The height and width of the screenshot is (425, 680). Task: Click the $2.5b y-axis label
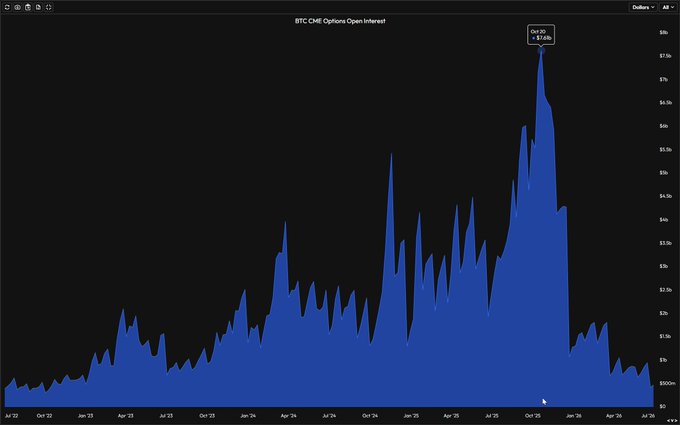665,290
